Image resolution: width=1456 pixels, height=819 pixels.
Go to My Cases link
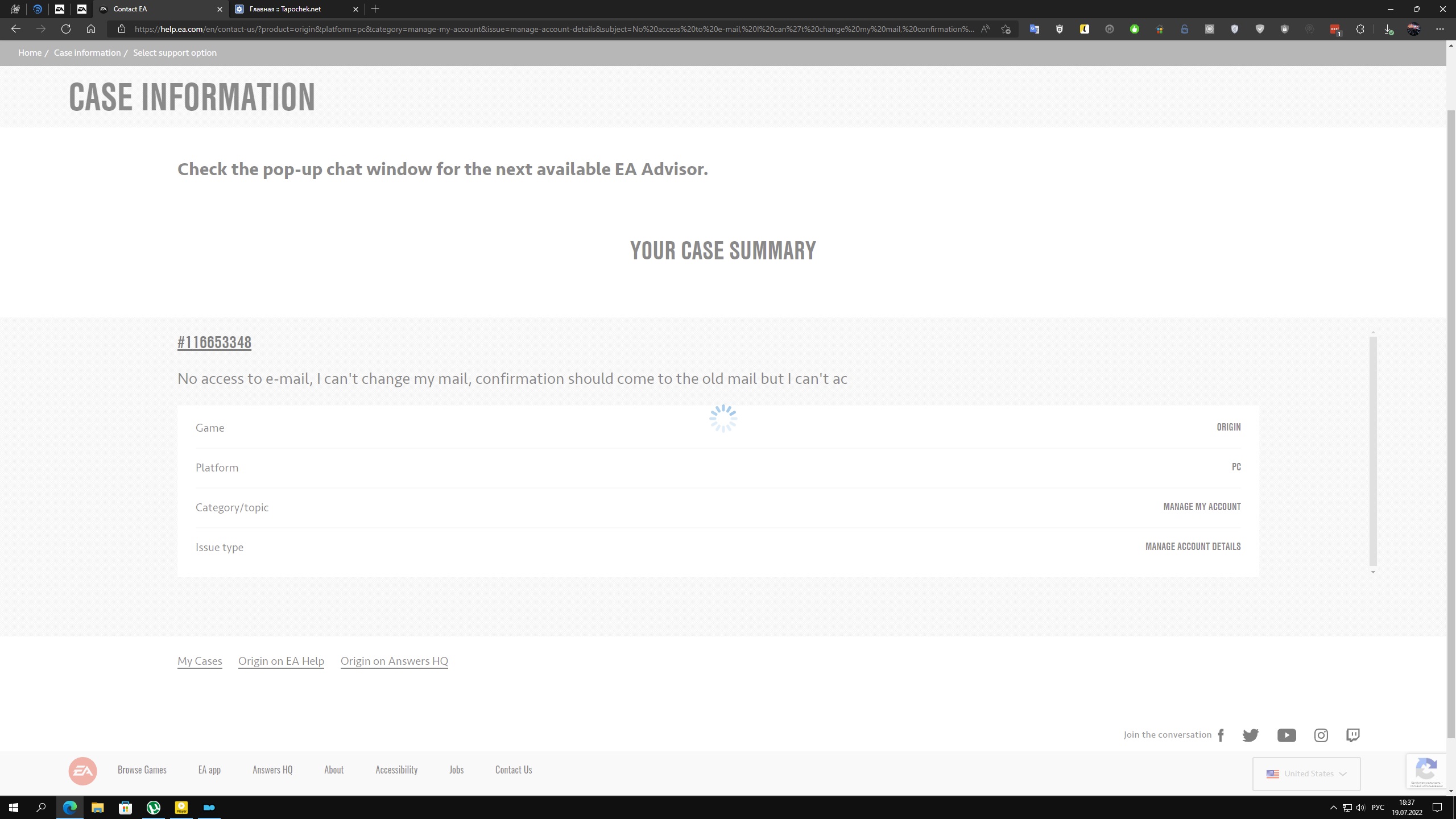[200, 661]
